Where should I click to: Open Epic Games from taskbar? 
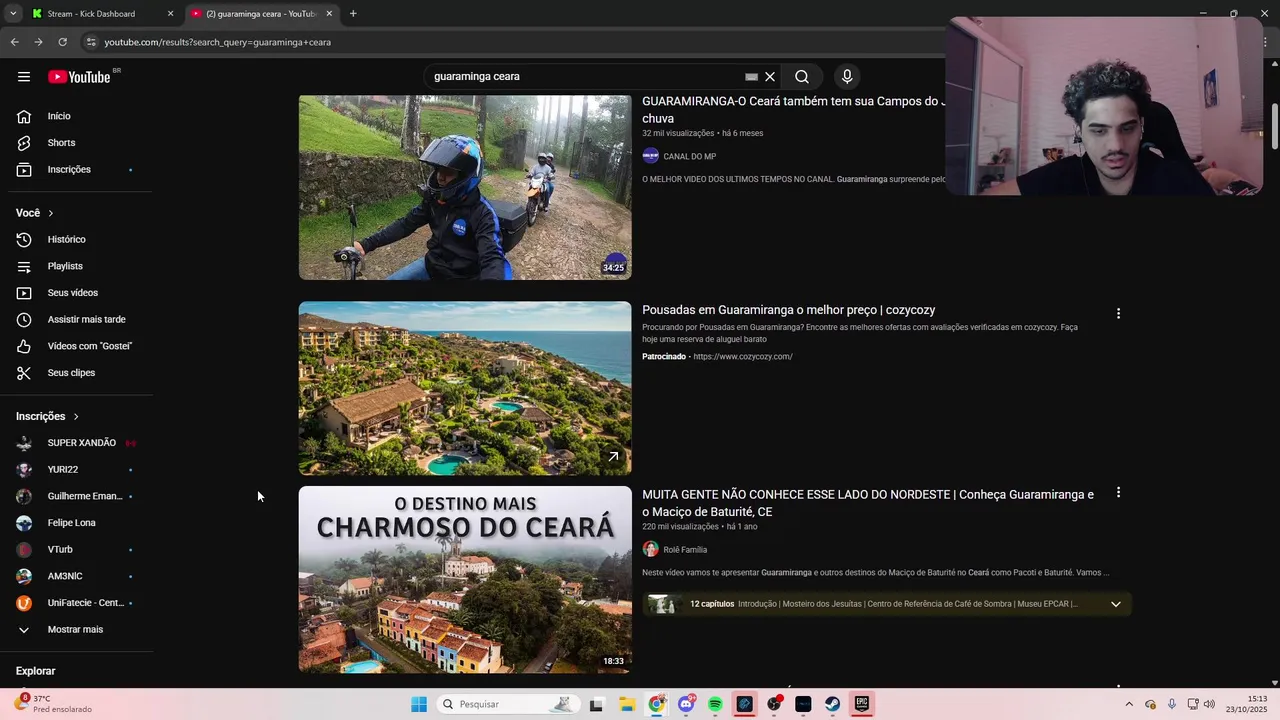click(861, 704)
